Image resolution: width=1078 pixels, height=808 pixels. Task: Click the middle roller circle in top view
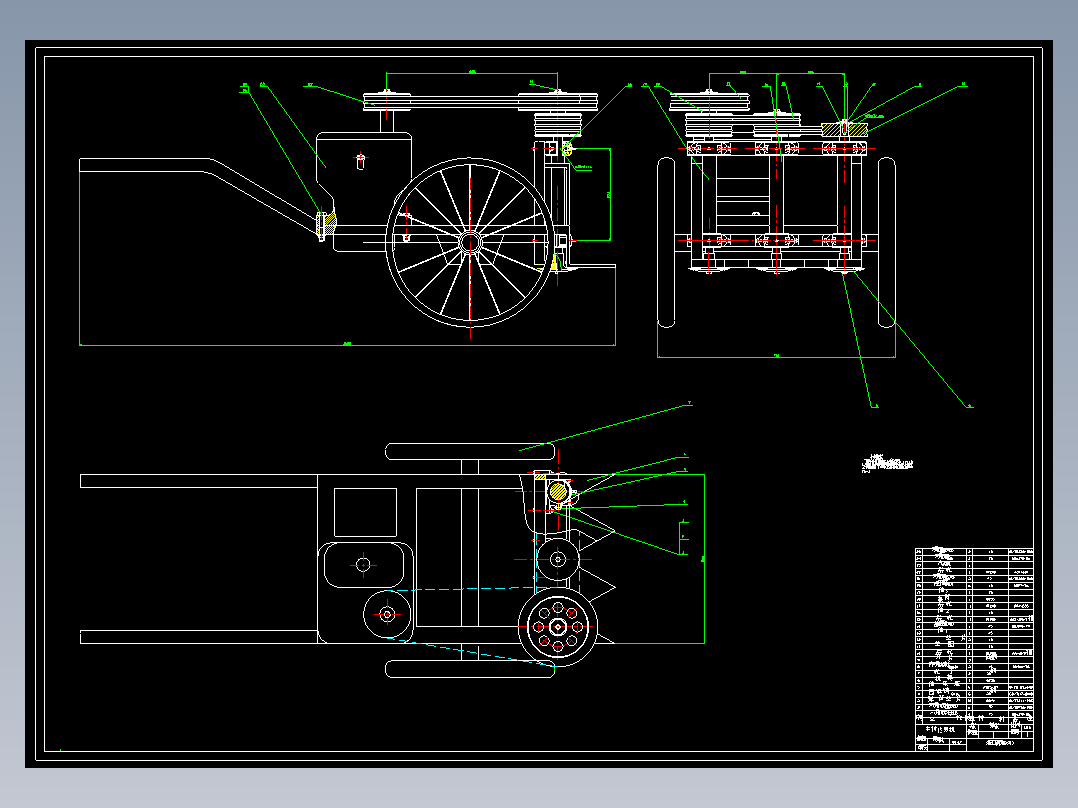(558, 559)
